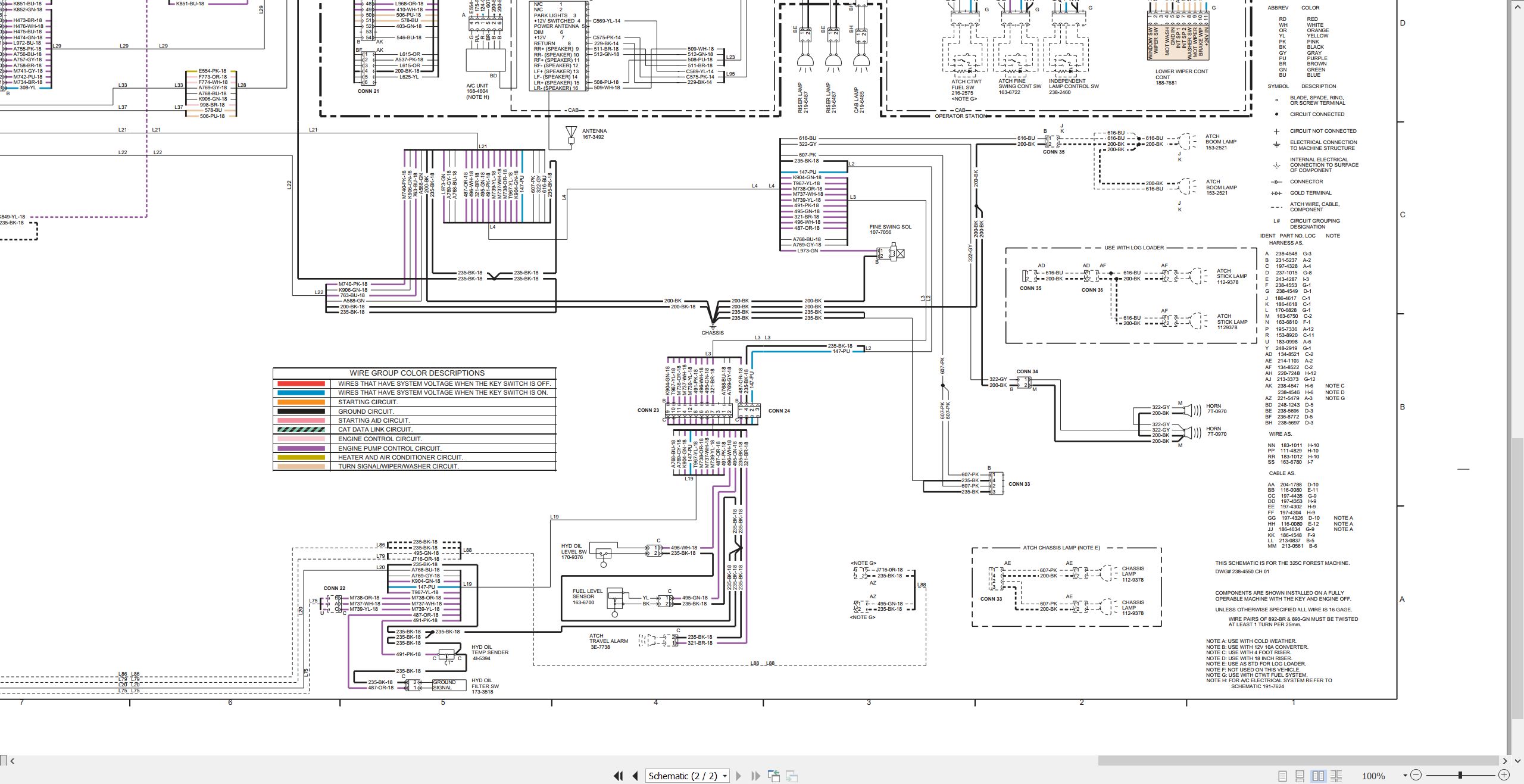The width and height of the screenshot is (1524, 784).
Task: Click the HYD OIL FILTER SW label
Action: 485,686
